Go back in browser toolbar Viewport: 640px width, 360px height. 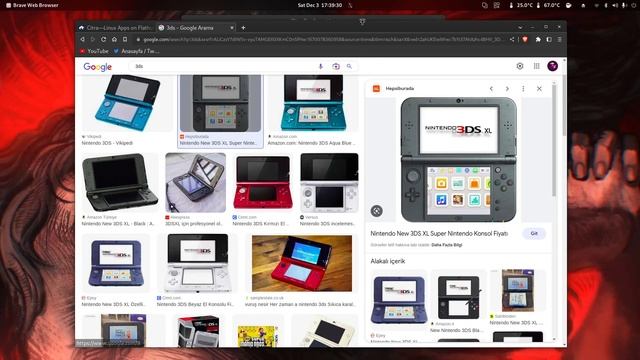[82, 40]
